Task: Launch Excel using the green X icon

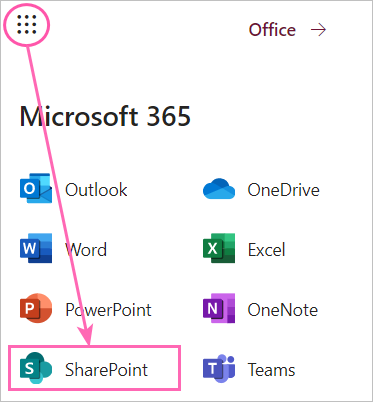Action: coord(219,248)
